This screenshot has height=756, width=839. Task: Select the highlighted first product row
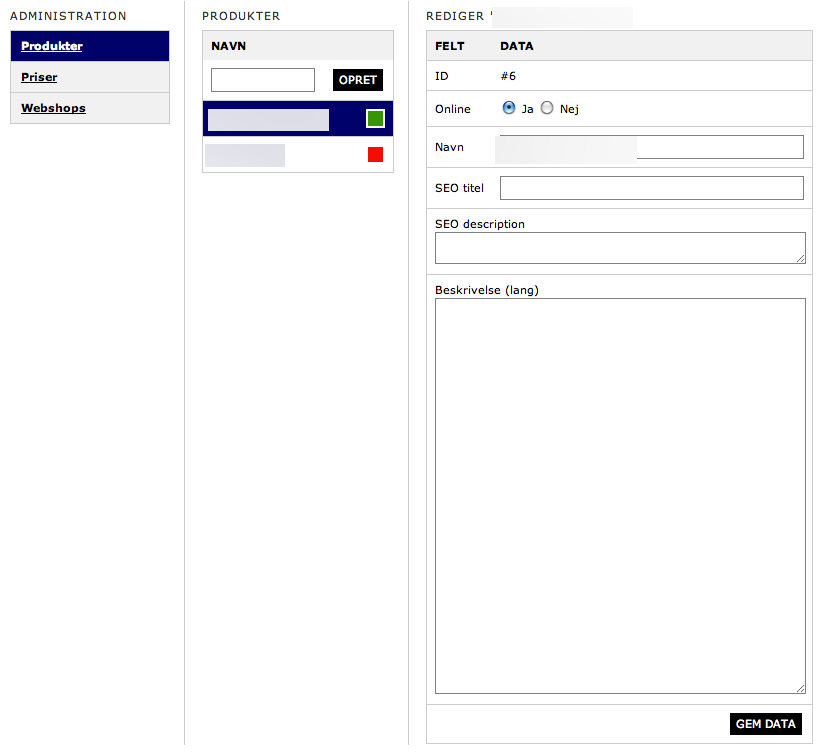[268, 120]
